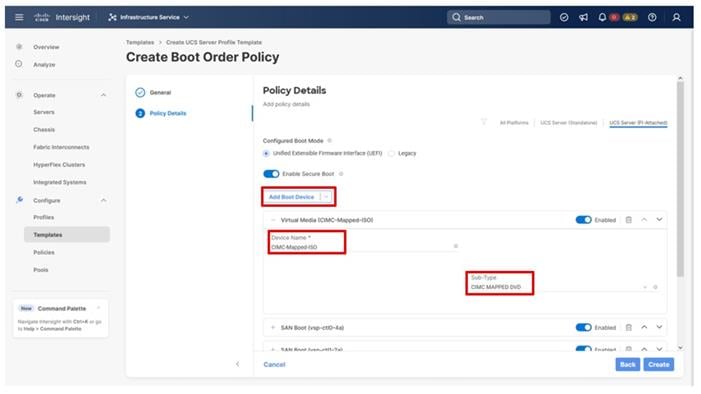Viewport: 701px width, 394px height.
Task: Switch to UCS Server (Standalone) tab
Action: pyautogui.click(x=569, y=123)
